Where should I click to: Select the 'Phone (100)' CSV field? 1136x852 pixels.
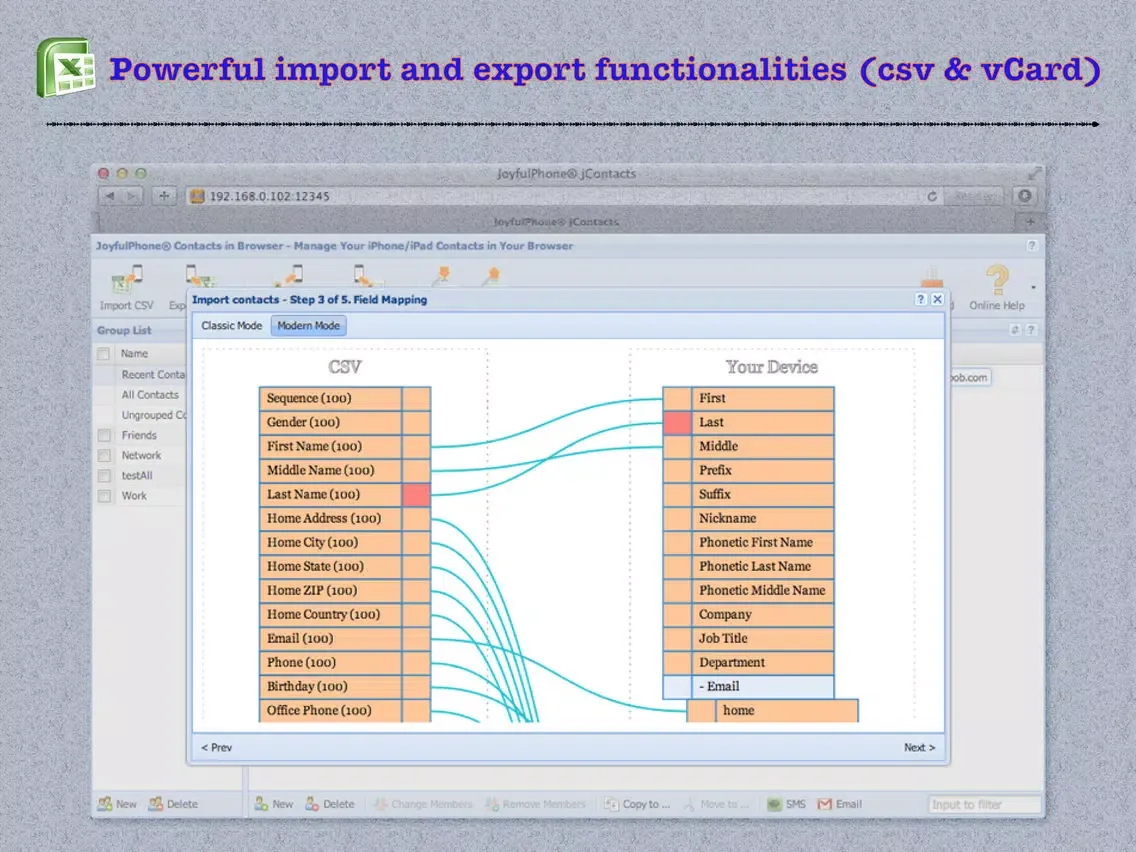330,662
